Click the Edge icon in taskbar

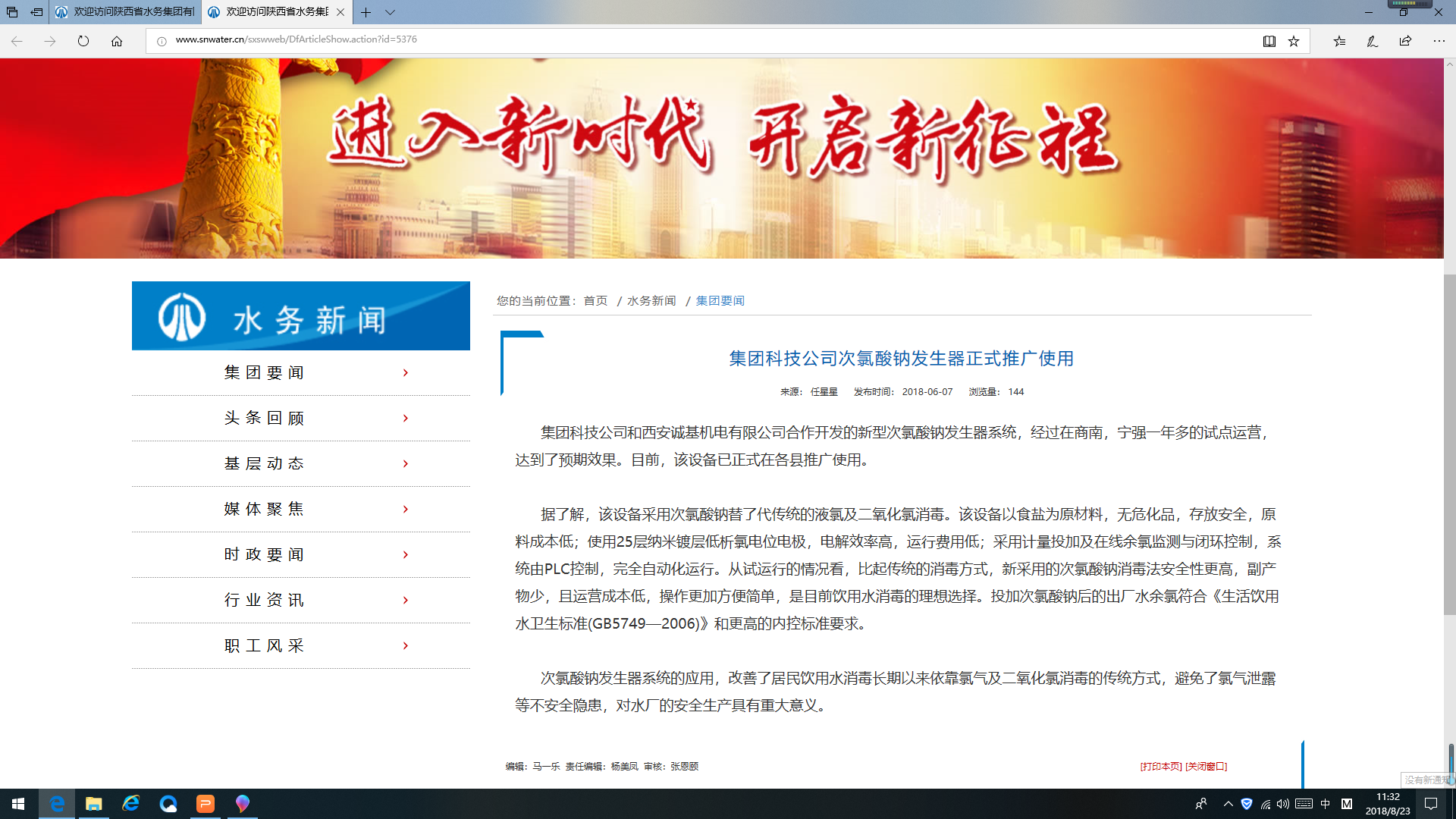(56, 804)
